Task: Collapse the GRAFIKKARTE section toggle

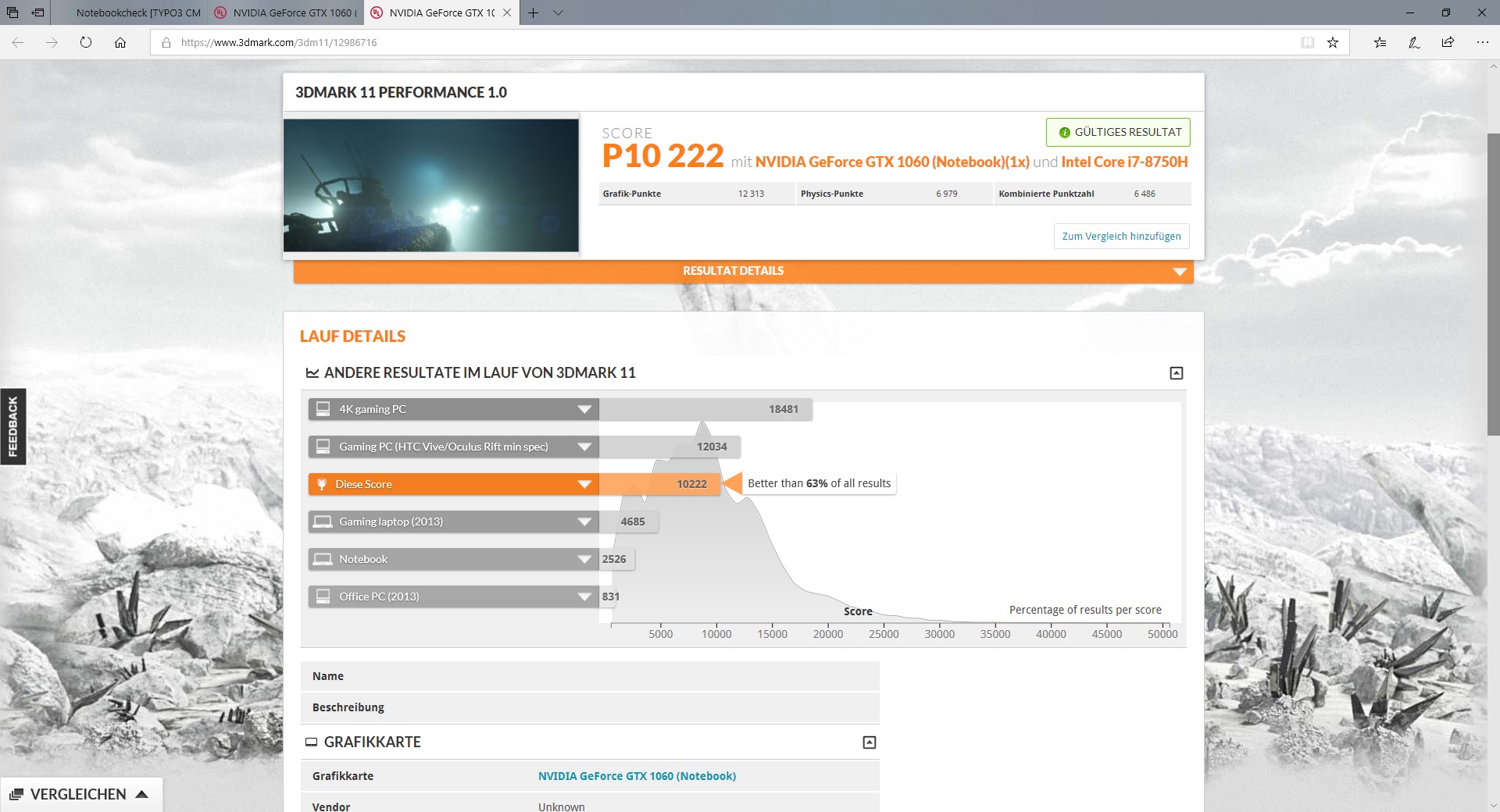Action: tap(870, 743)
